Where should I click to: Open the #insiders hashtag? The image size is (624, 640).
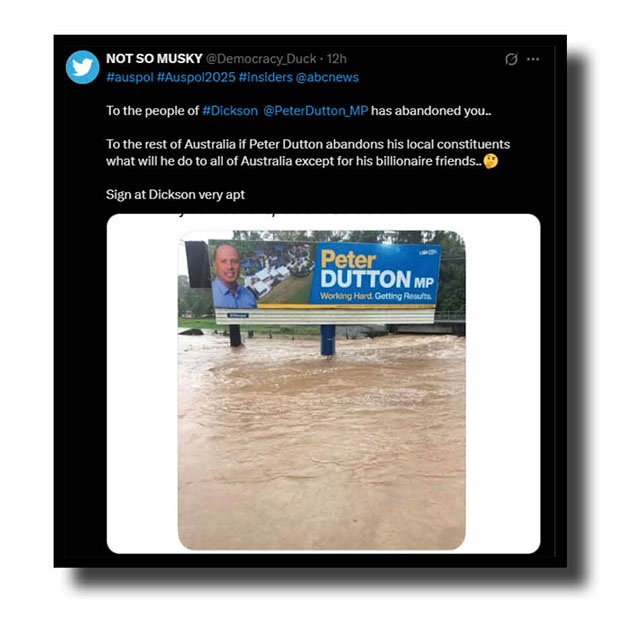pos(266,78)
